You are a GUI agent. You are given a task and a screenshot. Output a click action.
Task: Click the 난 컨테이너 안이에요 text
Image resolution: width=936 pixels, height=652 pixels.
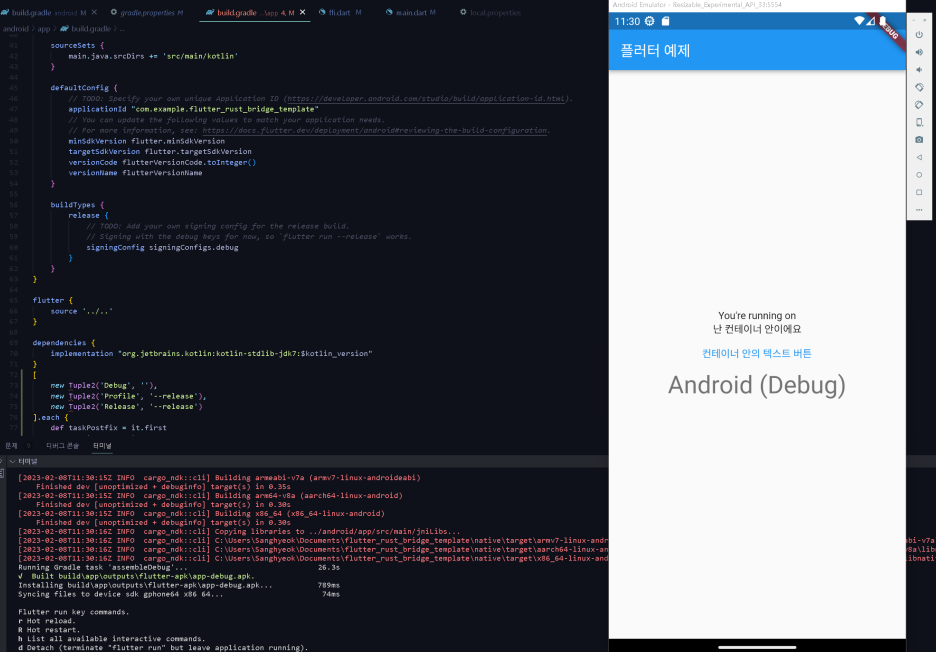click(x=756, y=329)
